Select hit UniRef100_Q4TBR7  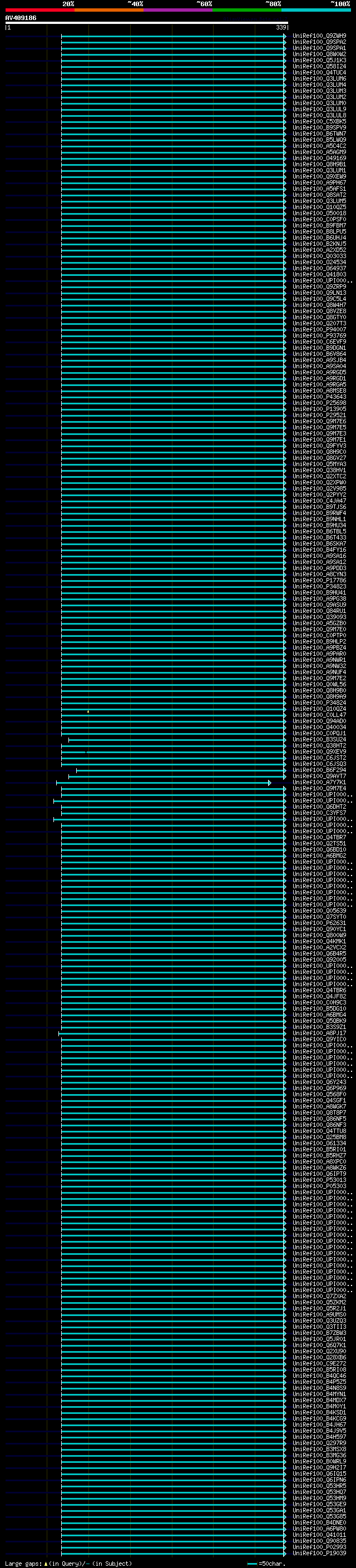(x=319, y=838)
